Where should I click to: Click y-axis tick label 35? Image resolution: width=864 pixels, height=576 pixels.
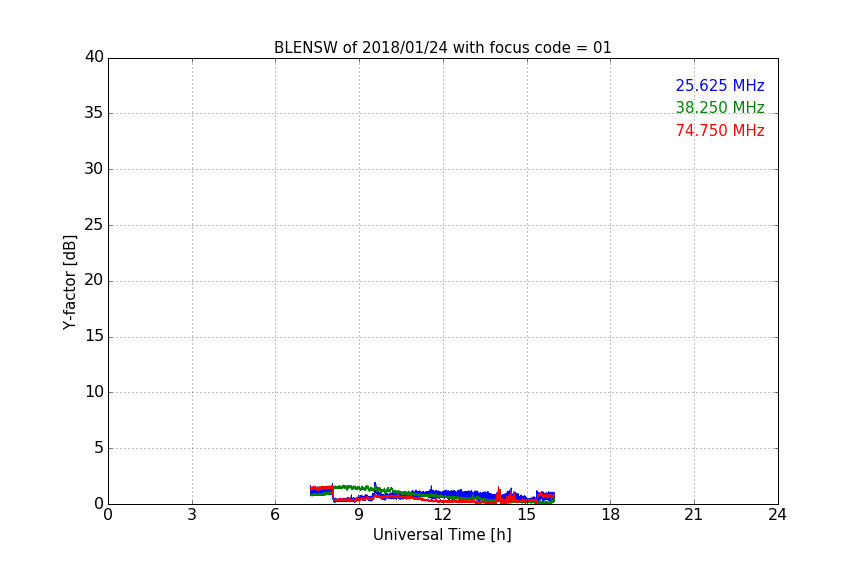[94, 113]
